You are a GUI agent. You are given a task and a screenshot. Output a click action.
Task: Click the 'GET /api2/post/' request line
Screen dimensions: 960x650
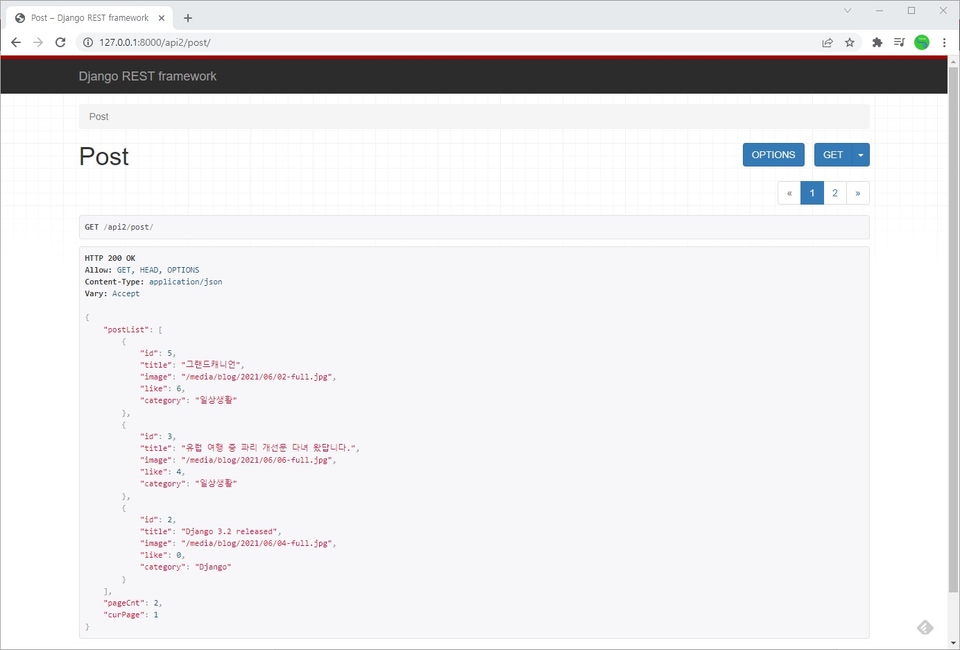(x=119, y=227)
